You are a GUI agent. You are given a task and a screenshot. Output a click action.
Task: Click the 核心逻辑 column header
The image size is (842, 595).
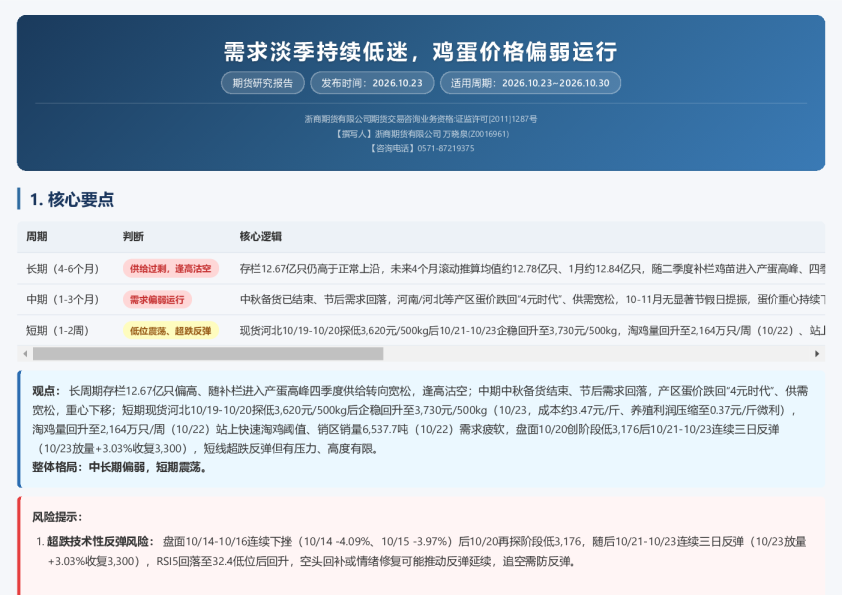click(260, 236)
